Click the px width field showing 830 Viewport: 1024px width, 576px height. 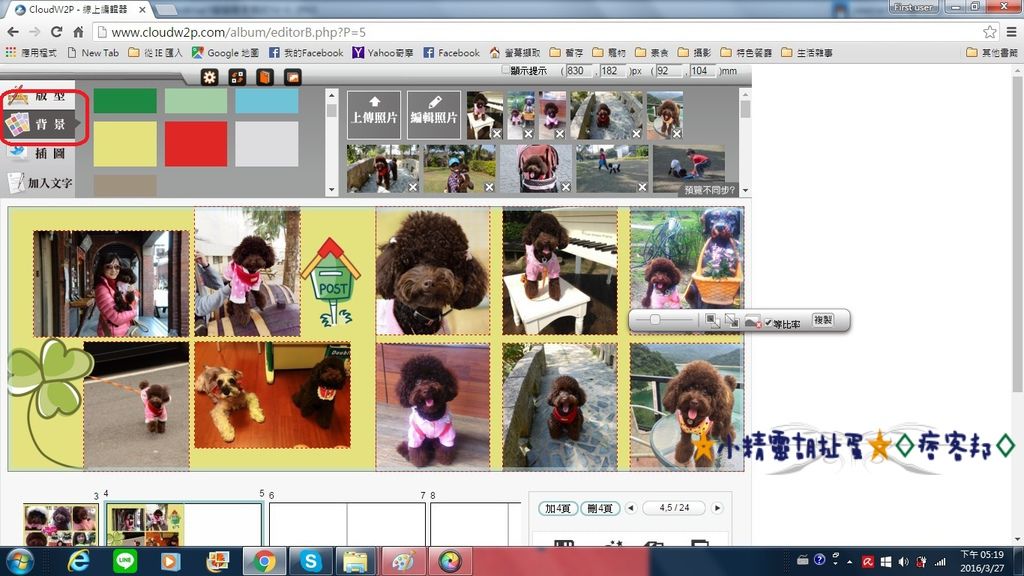(579, 71)
